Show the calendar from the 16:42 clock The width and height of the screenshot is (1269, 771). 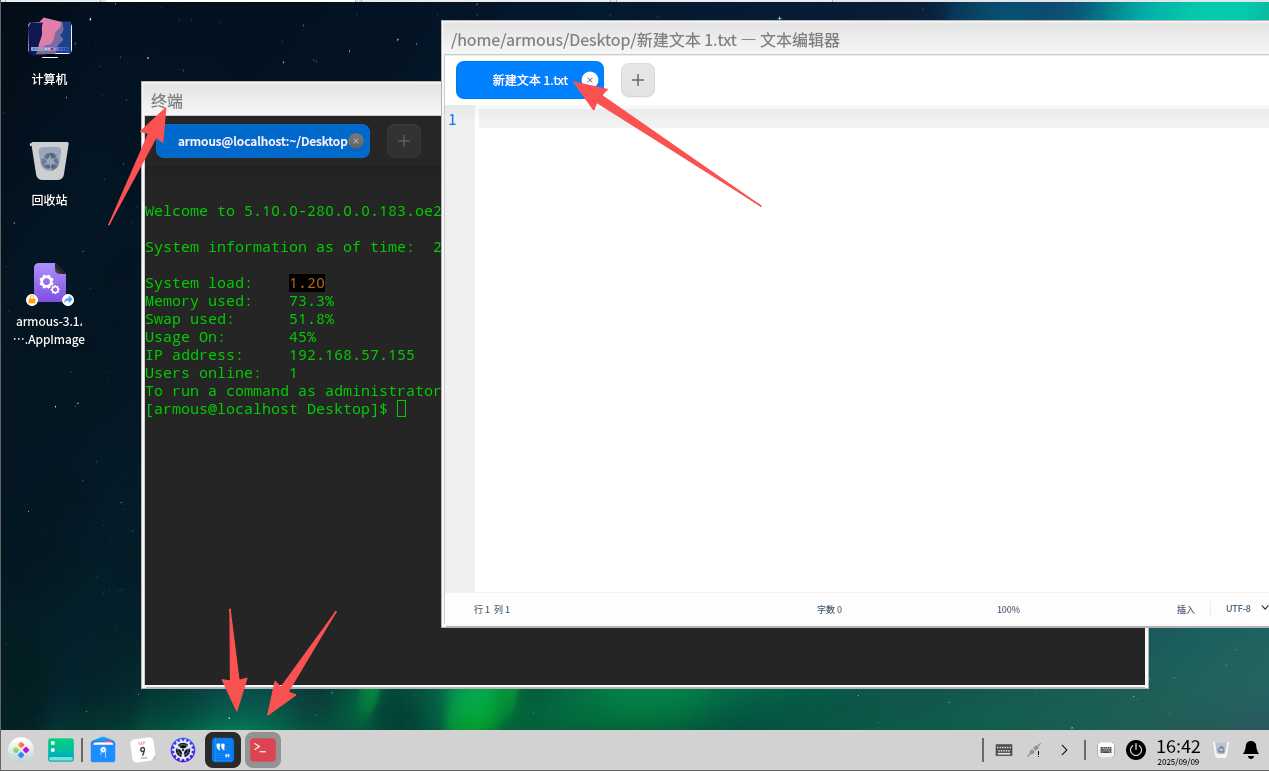tap(1178, 749)
